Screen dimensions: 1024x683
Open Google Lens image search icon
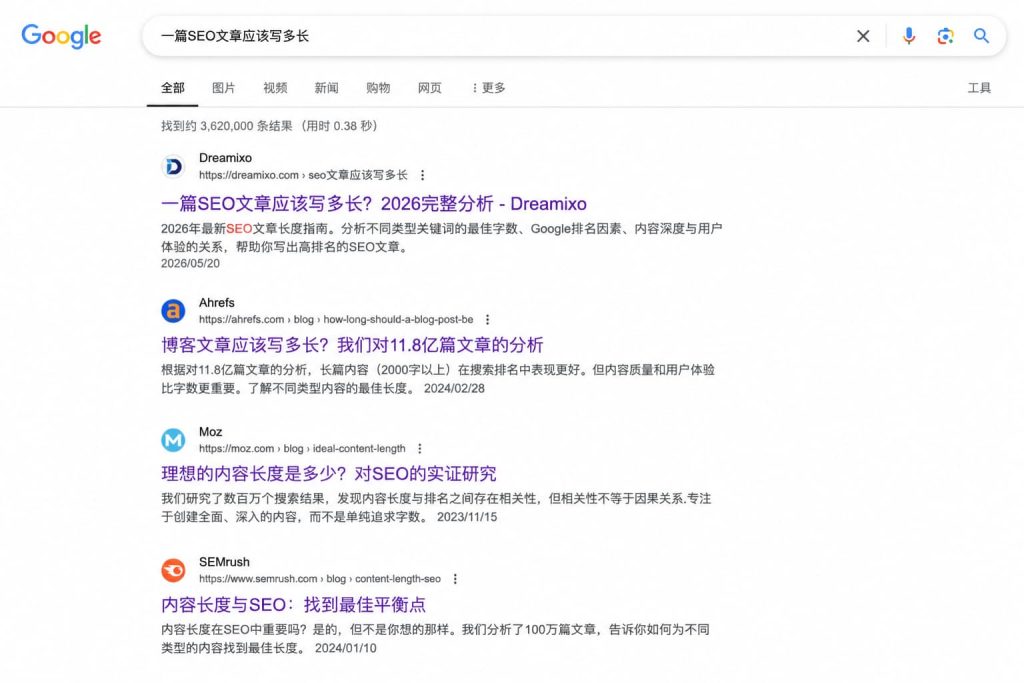pyautogui.click(x=945, y=36)
